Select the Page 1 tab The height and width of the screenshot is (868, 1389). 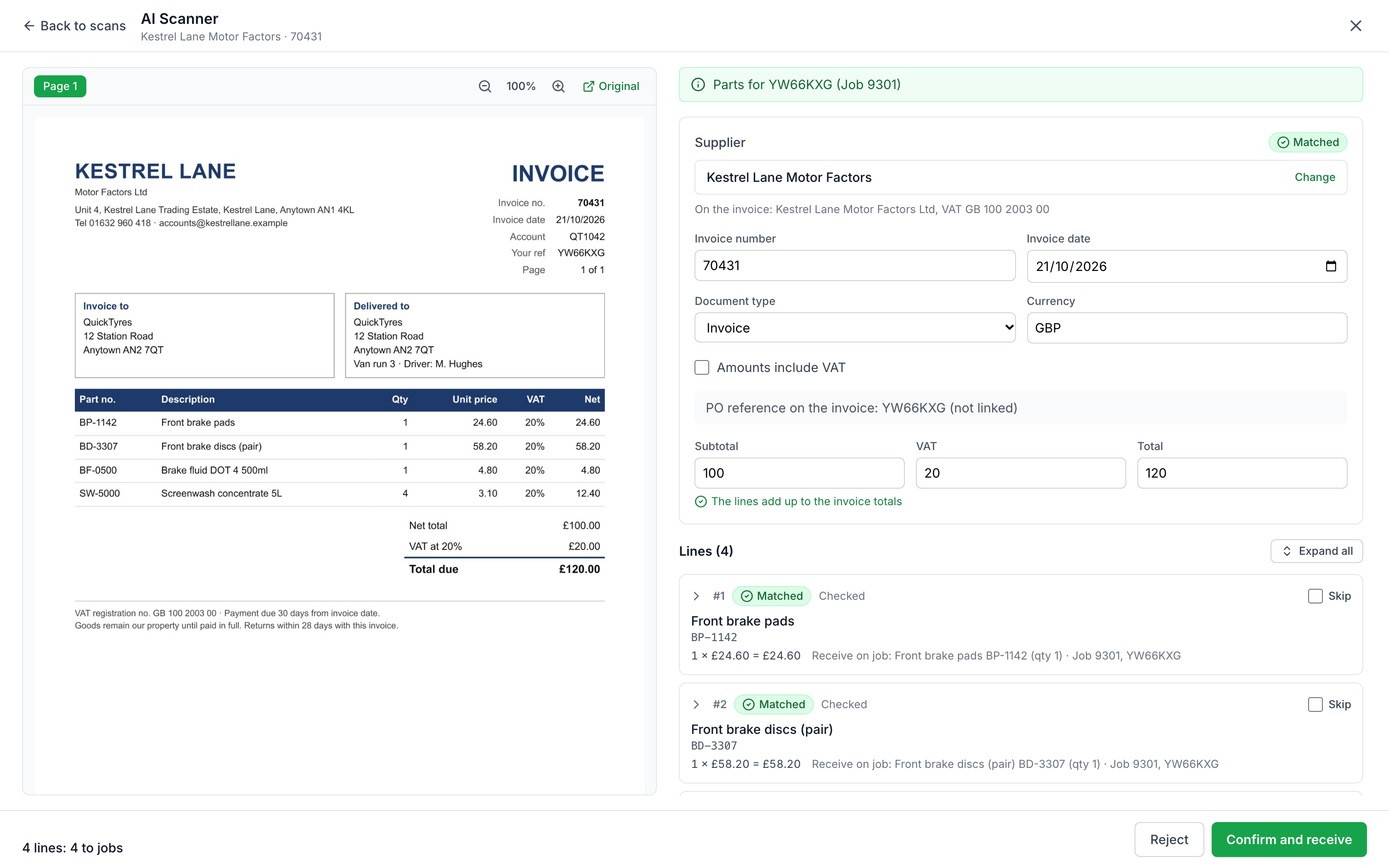coord(60,86)
